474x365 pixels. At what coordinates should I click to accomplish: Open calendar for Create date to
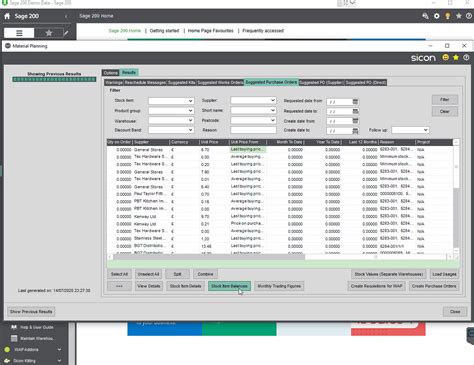point(355,131)
